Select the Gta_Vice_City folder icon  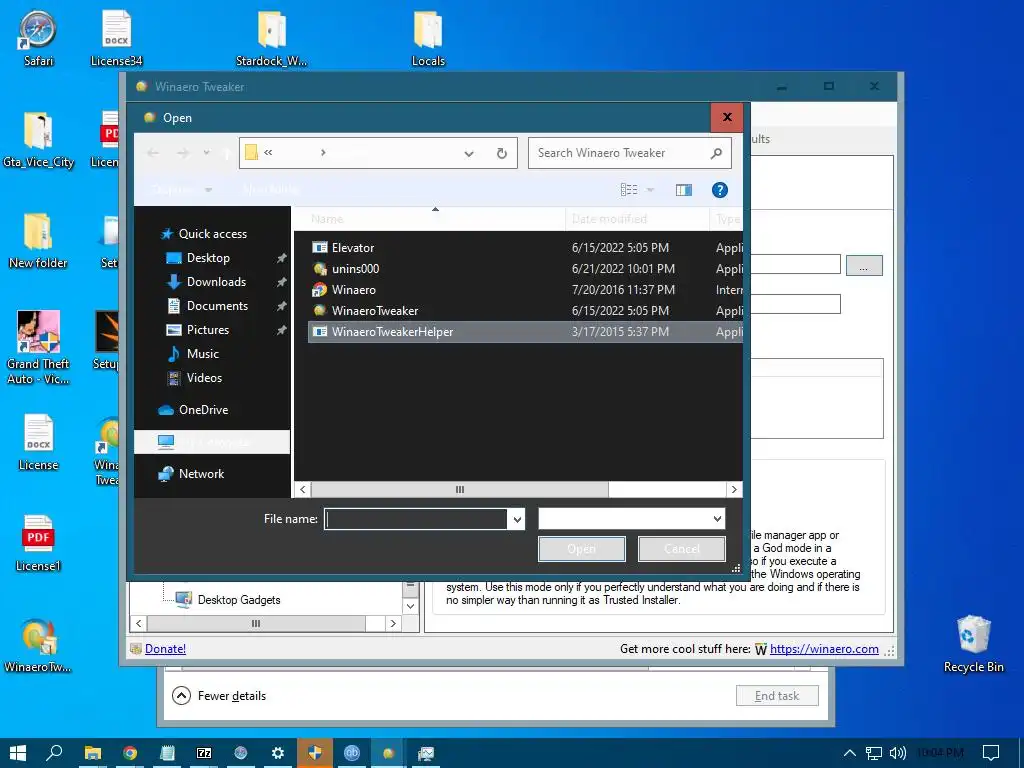pos(38,140)
